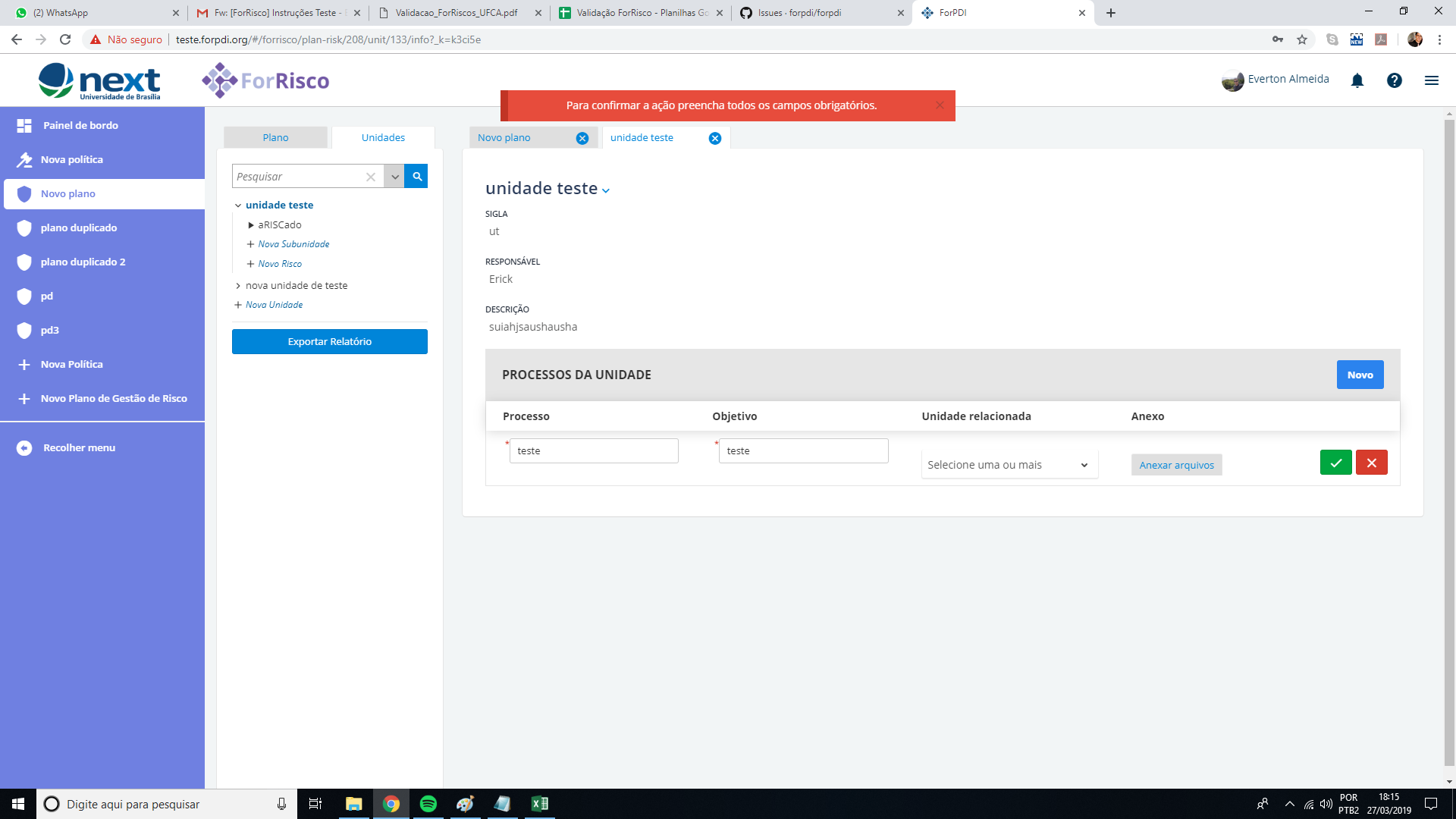
Task: Dismiss the red error notification
Action: coord(940,105)
